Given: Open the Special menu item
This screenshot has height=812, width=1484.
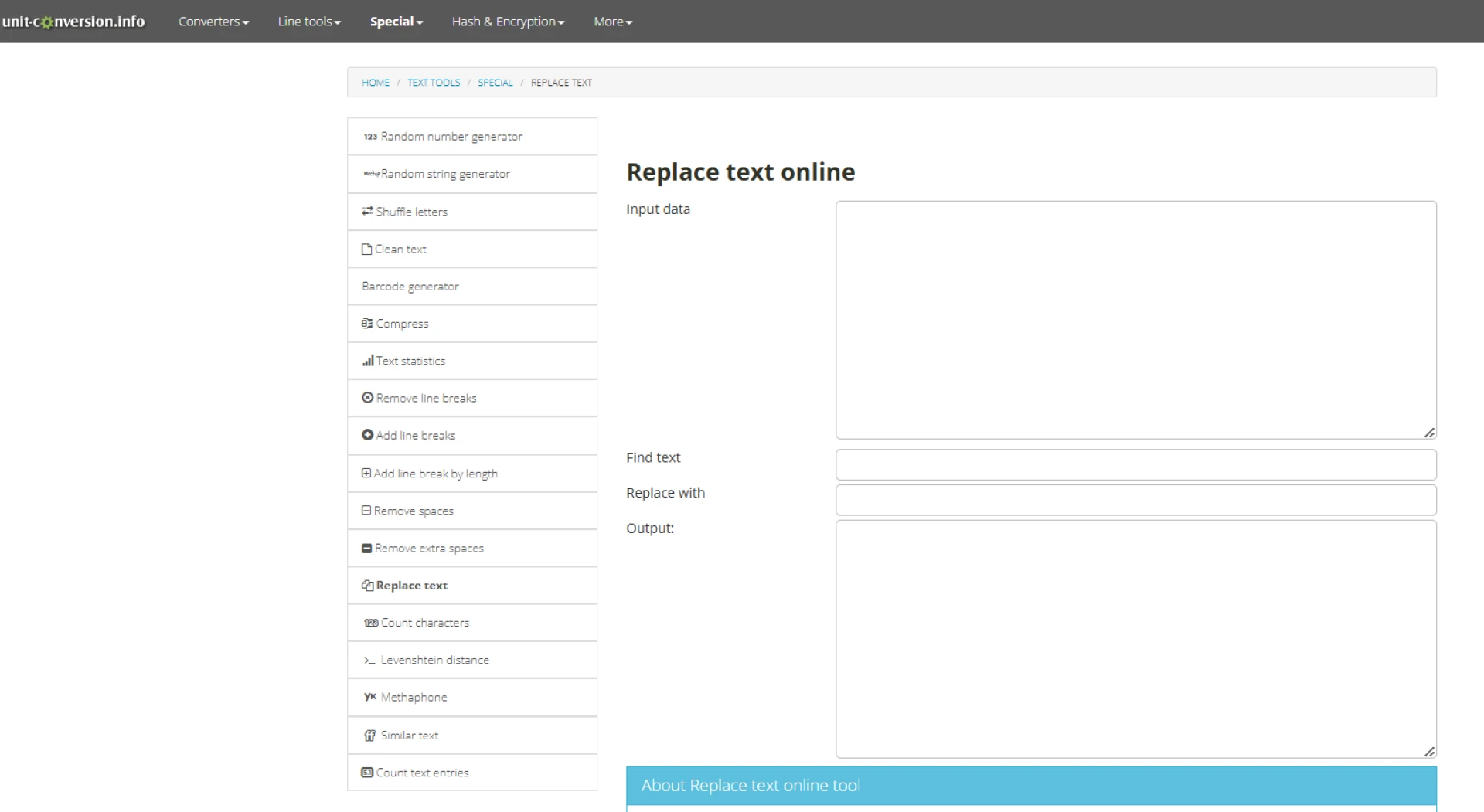Looking at the screenshot, I should (396, 21).
